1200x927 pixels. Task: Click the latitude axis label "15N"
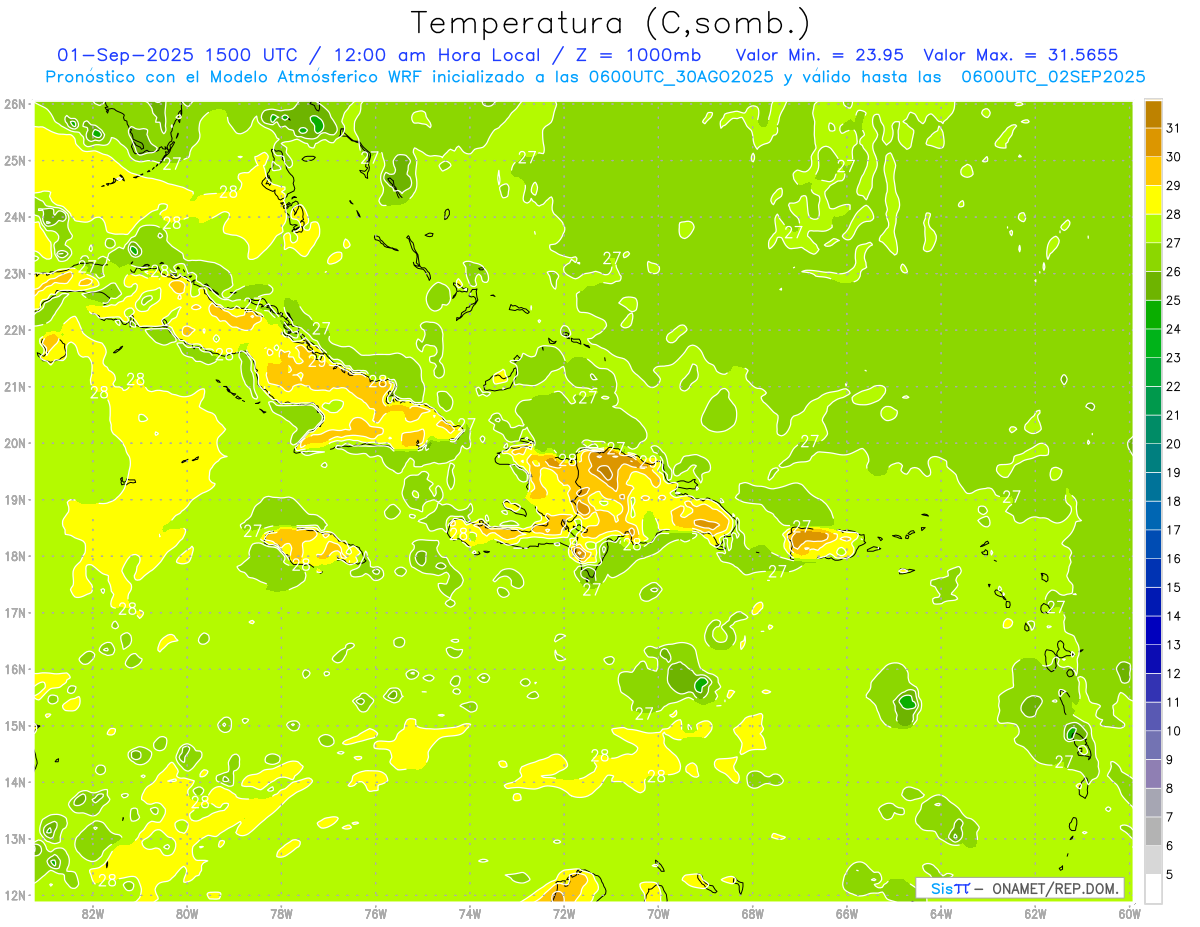(x=15, y=726)
